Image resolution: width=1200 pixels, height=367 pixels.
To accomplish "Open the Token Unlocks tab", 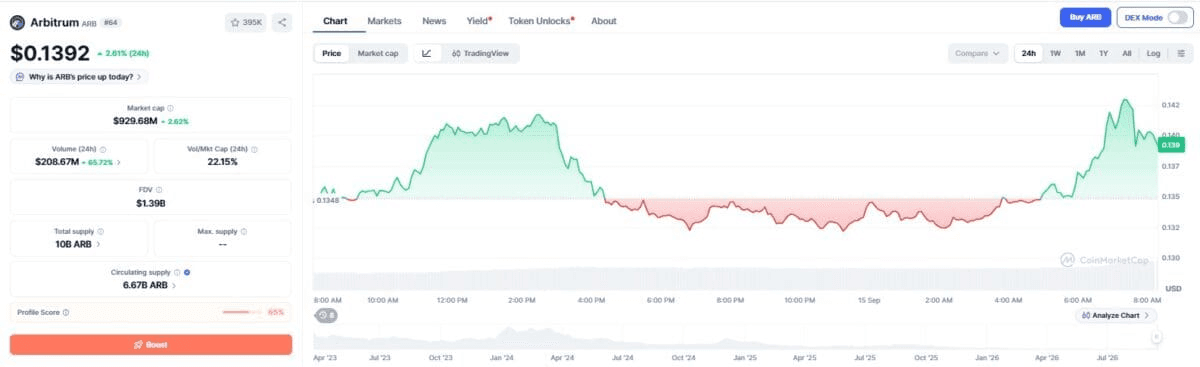I will [x=541, y=20].
